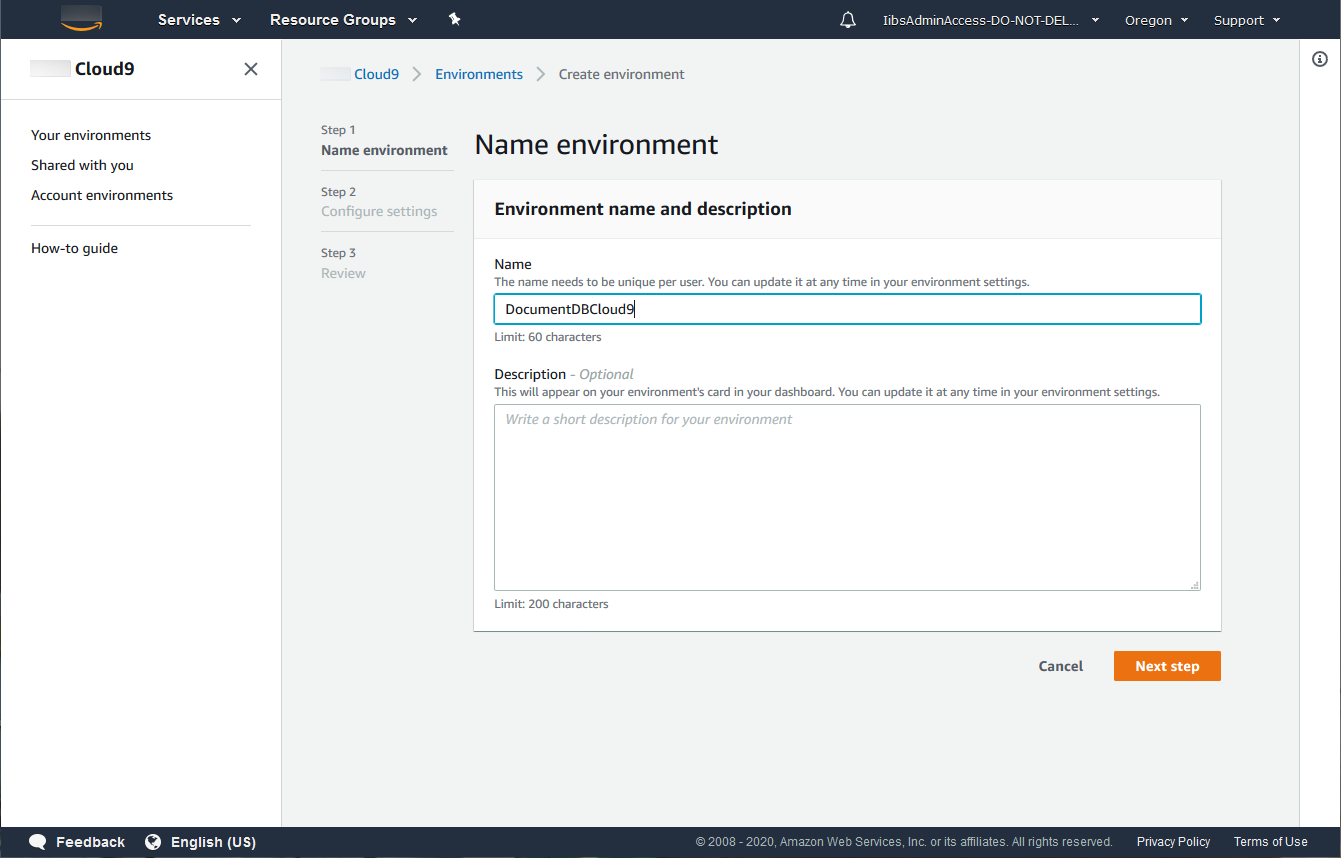The height and width of the screenshot is (858, 1341).
Task: Click the Environments breadcrumb link
Action: [478, 74]
